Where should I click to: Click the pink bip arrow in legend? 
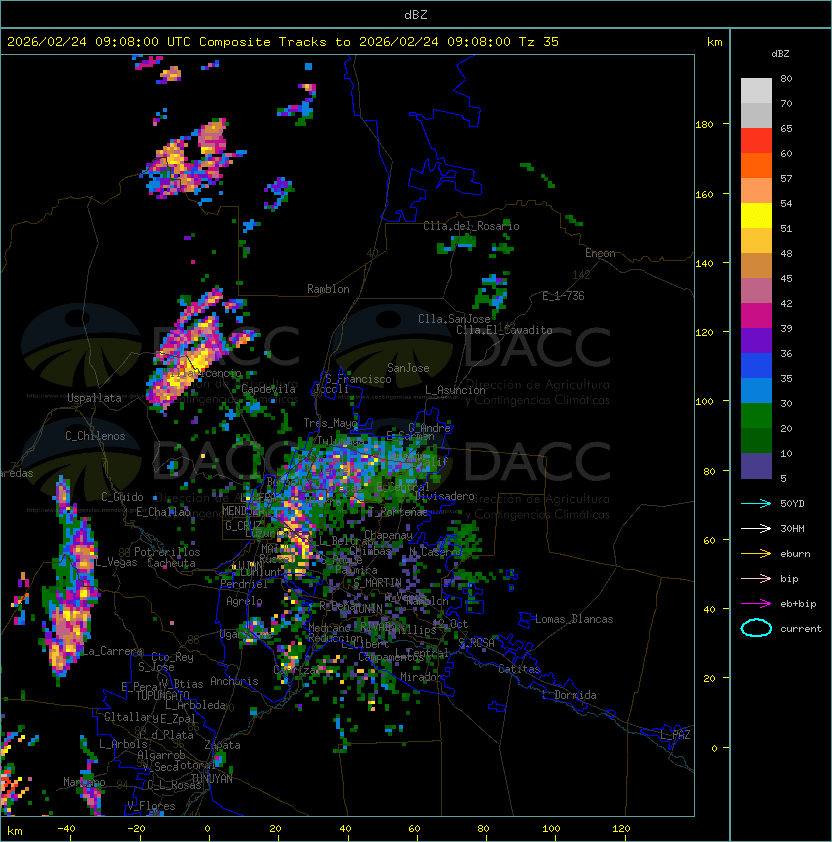click(756, 579)
